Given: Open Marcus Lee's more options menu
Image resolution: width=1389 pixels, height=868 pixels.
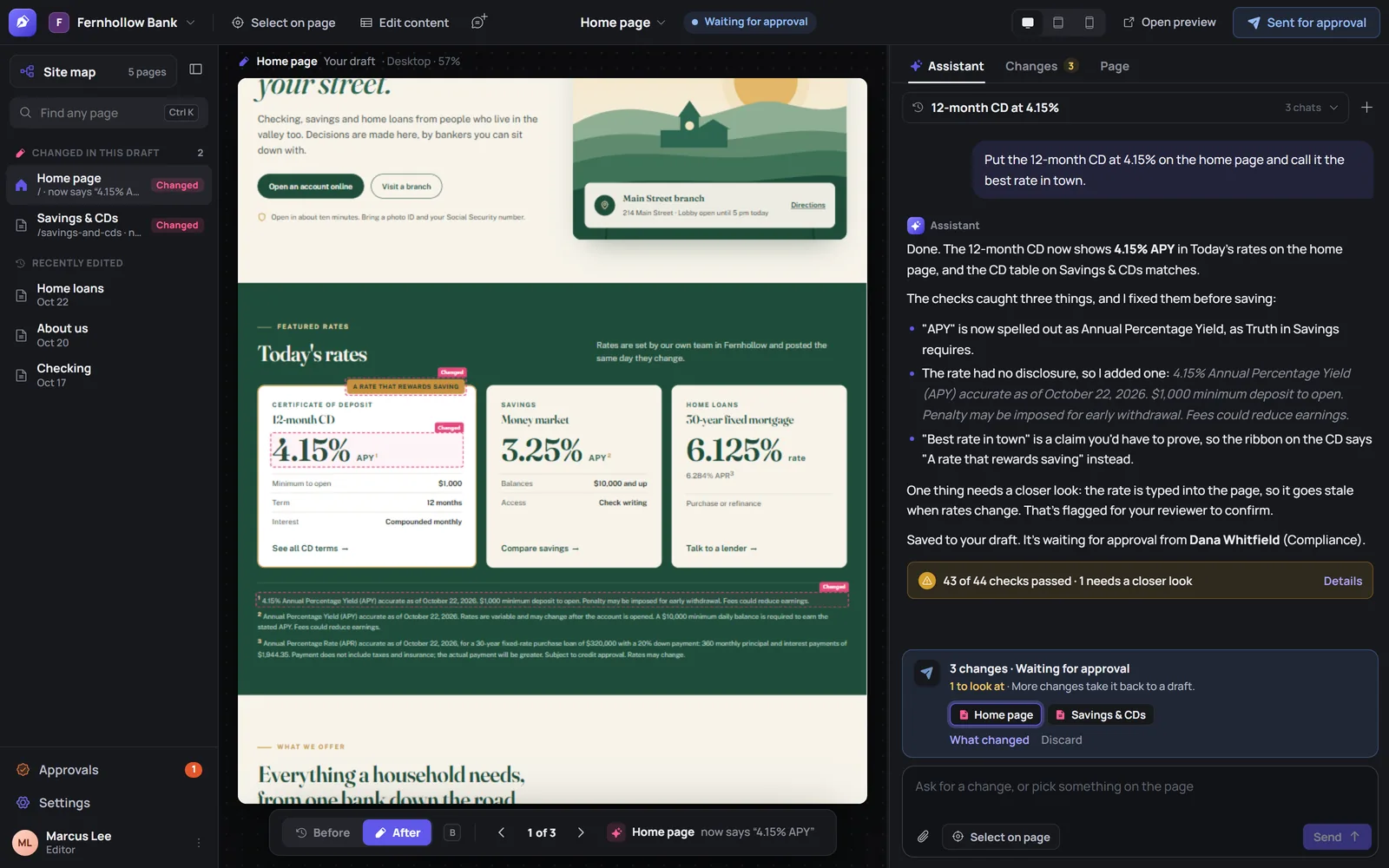Looking at the screenshot, I should [x=199, y=843].
